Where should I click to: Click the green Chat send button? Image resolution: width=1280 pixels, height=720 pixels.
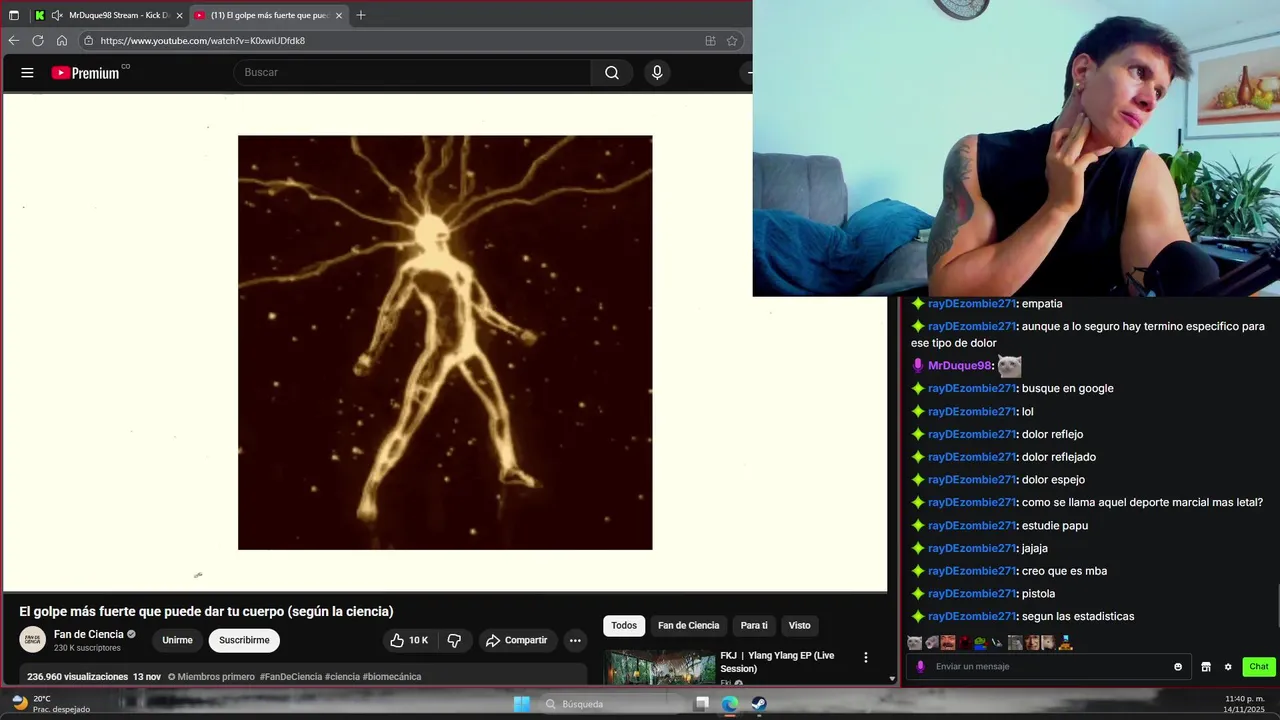pyautogui.click(x=1259, y=667)
